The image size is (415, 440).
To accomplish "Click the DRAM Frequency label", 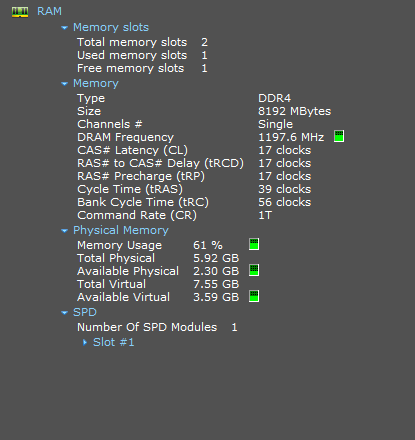I will coord(125,137).
